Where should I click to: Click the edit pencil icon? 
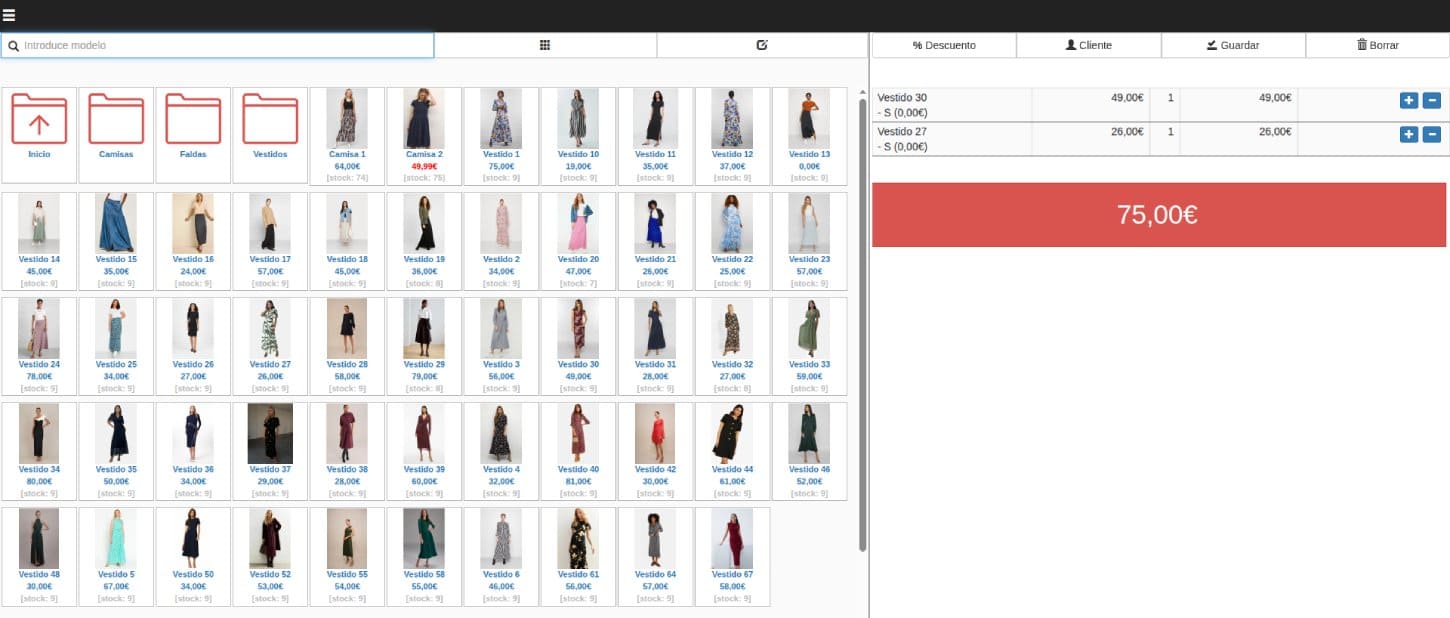(762, 45)
